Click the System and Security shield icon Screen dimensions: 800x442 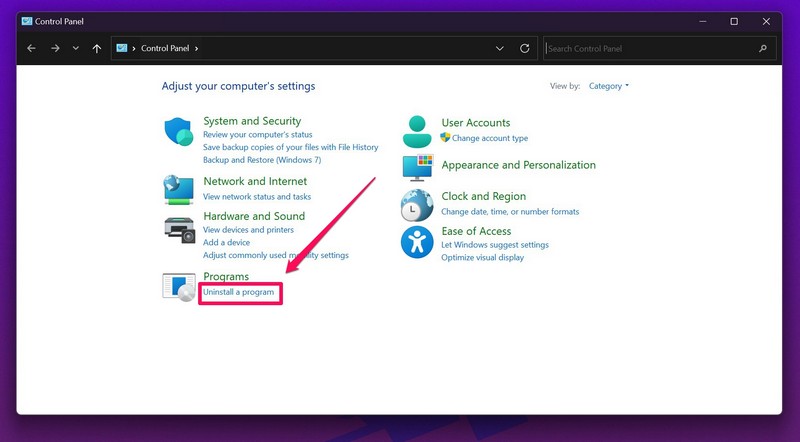pyautogui.click(x=179, y=133)
